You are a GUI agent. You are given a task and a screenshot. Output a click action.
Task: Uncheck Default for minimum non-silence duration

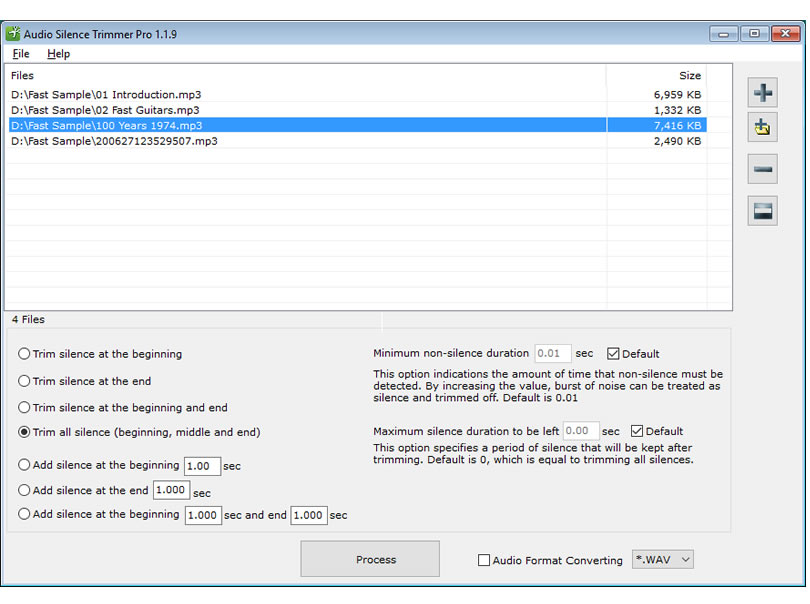coord(613,354)
